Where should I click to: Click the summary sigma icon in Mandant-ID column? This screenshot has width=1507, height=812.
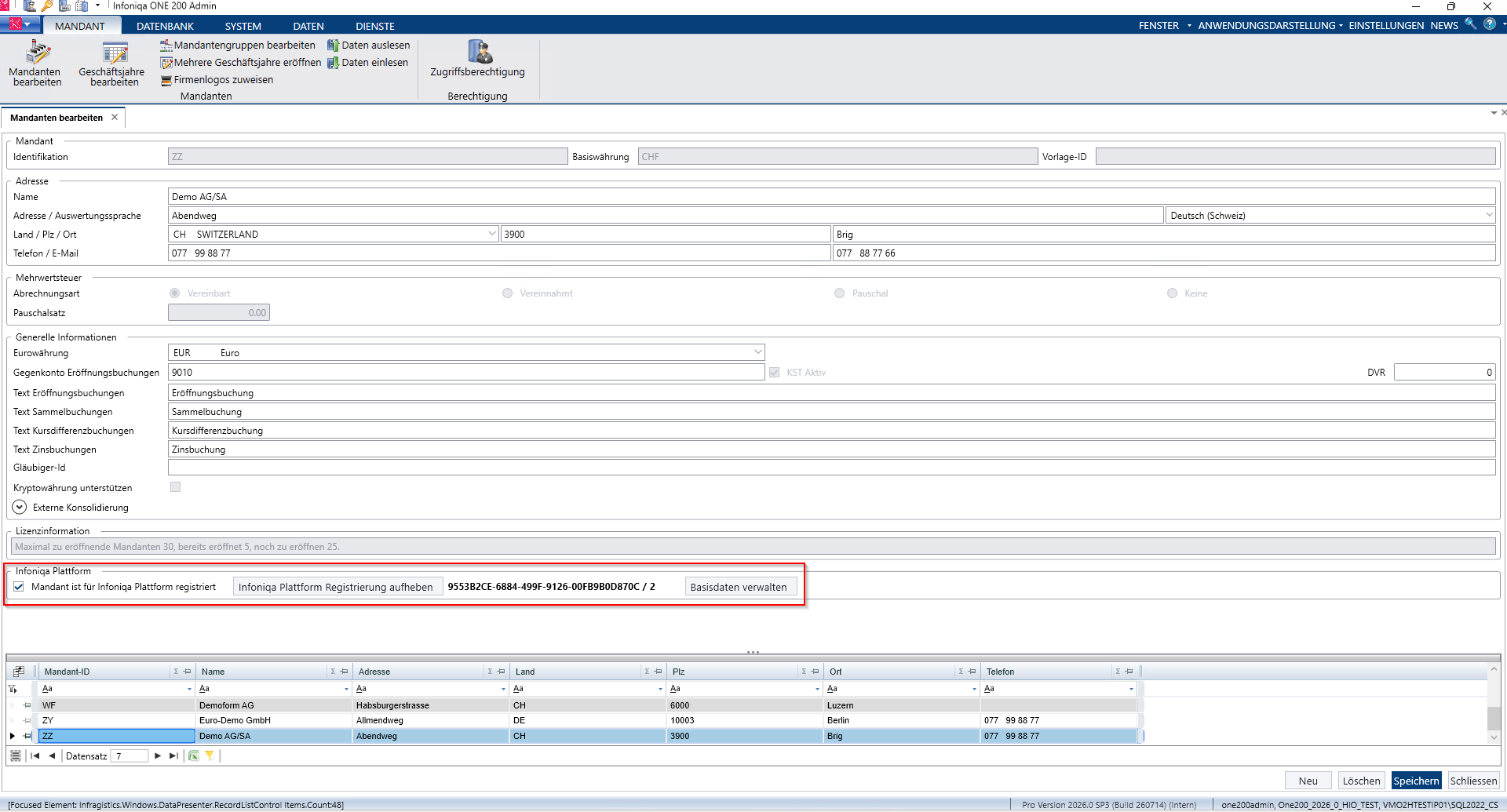coord(176,672)
